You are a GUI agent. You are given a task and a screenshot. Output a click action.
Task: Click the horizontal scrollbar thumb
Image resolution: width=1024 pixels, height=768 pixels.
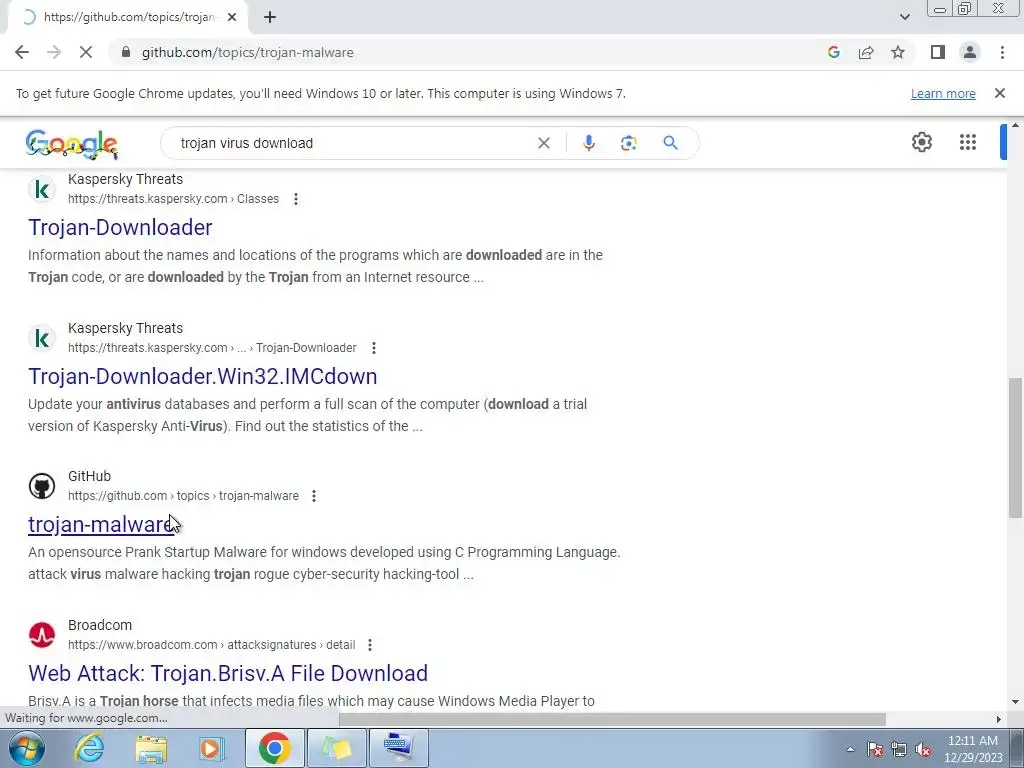[x=612, y=719]
